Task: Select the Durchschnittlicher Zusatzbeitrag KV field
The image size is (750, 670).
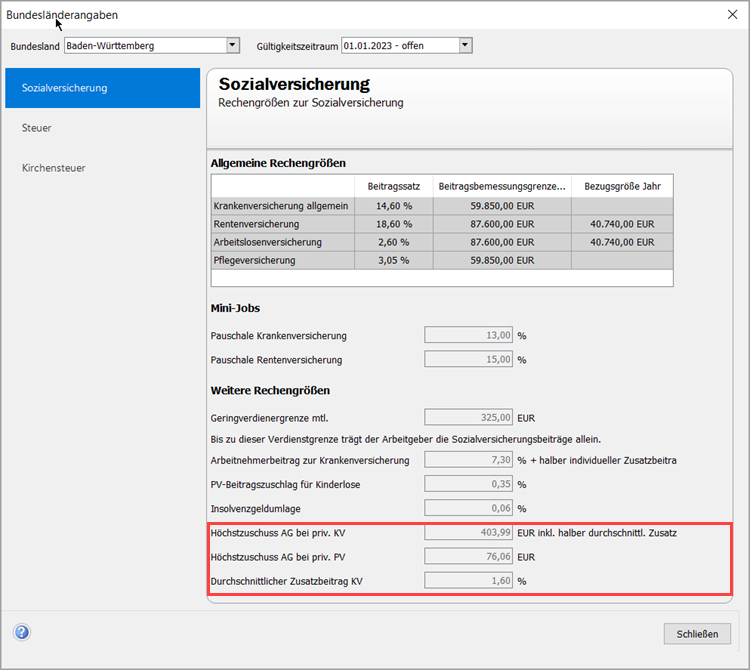Action: coord(469,580)
